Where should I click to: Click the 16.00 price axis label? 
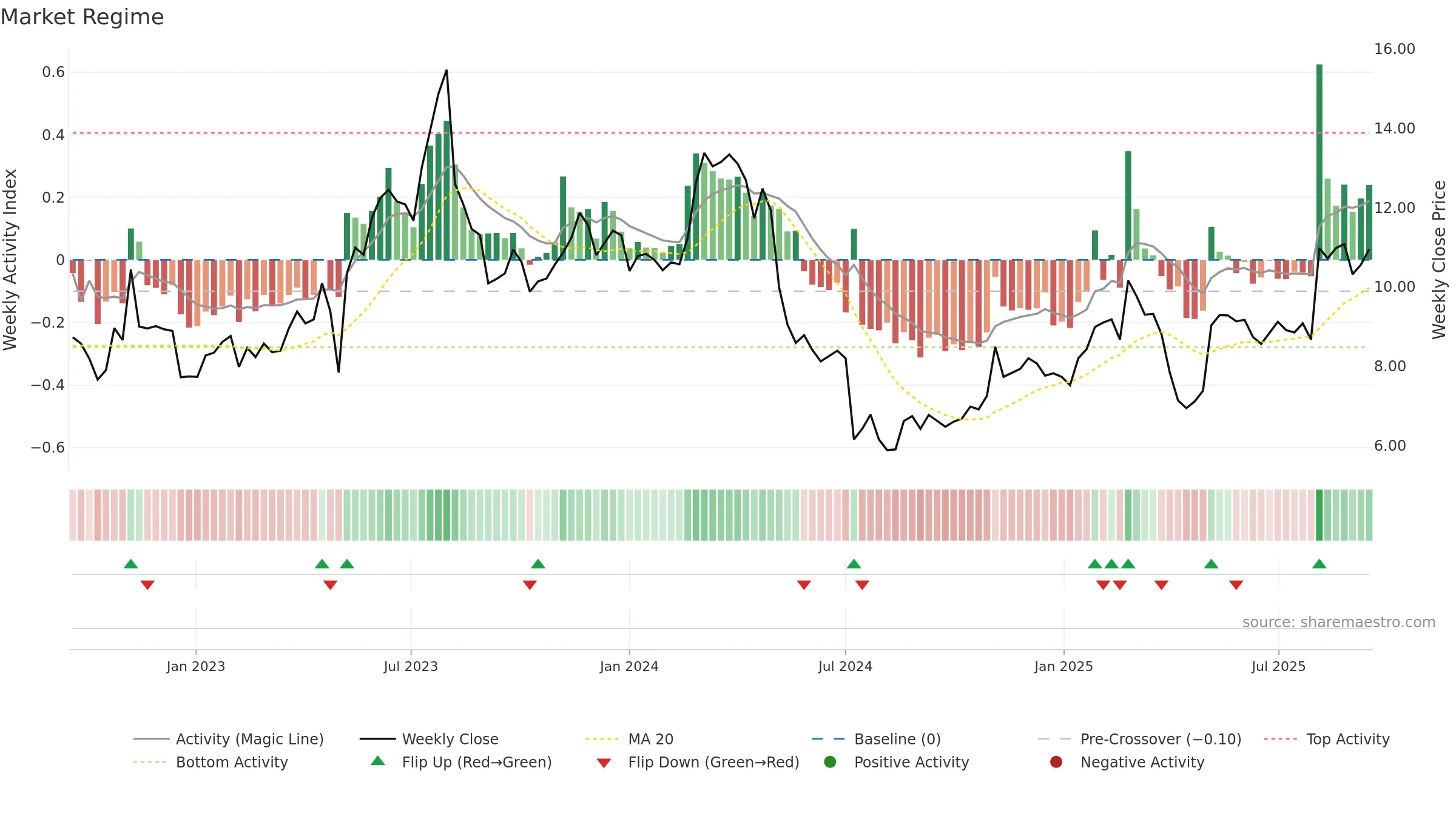point(1394,49)
